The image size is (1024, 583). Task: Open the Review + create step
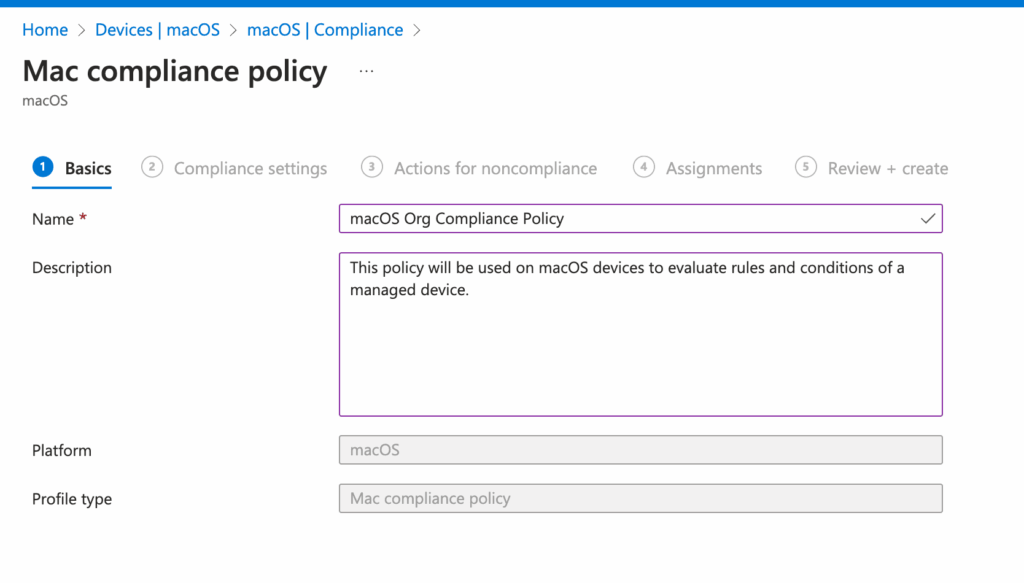click(884, 168)
